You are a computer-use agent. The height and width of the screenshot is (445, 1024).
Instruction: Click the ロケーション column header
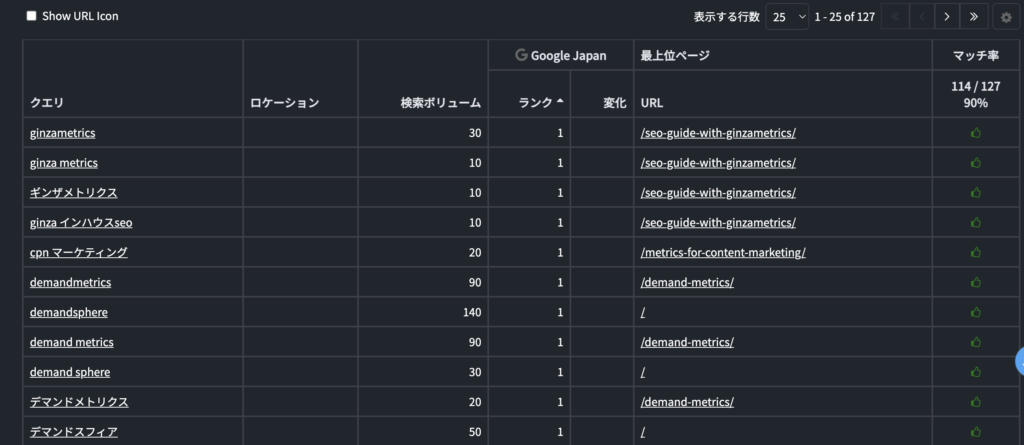(x=284, y=102)
